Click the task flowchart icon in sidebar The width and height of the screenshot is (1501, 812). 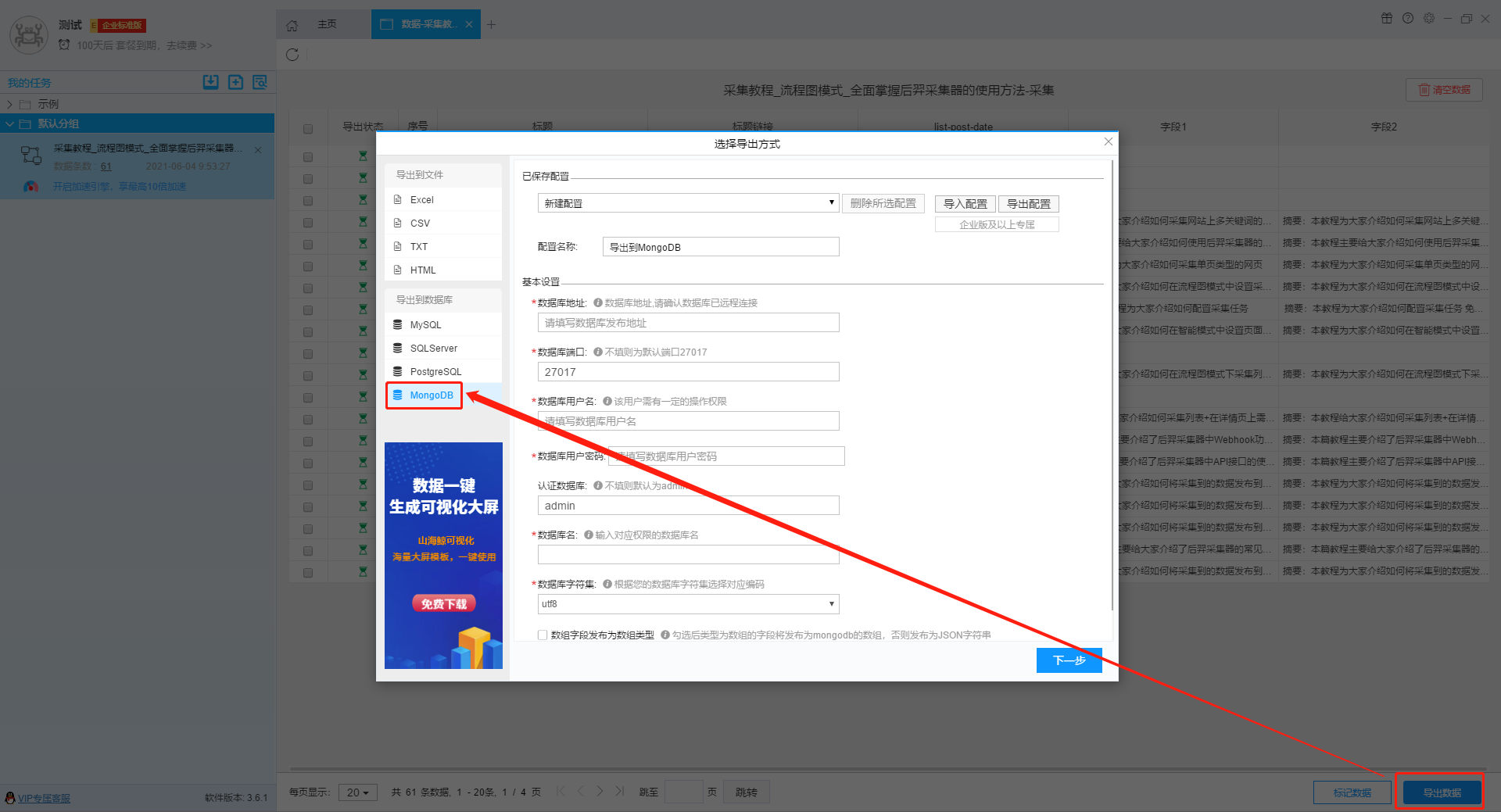[31, 156]
